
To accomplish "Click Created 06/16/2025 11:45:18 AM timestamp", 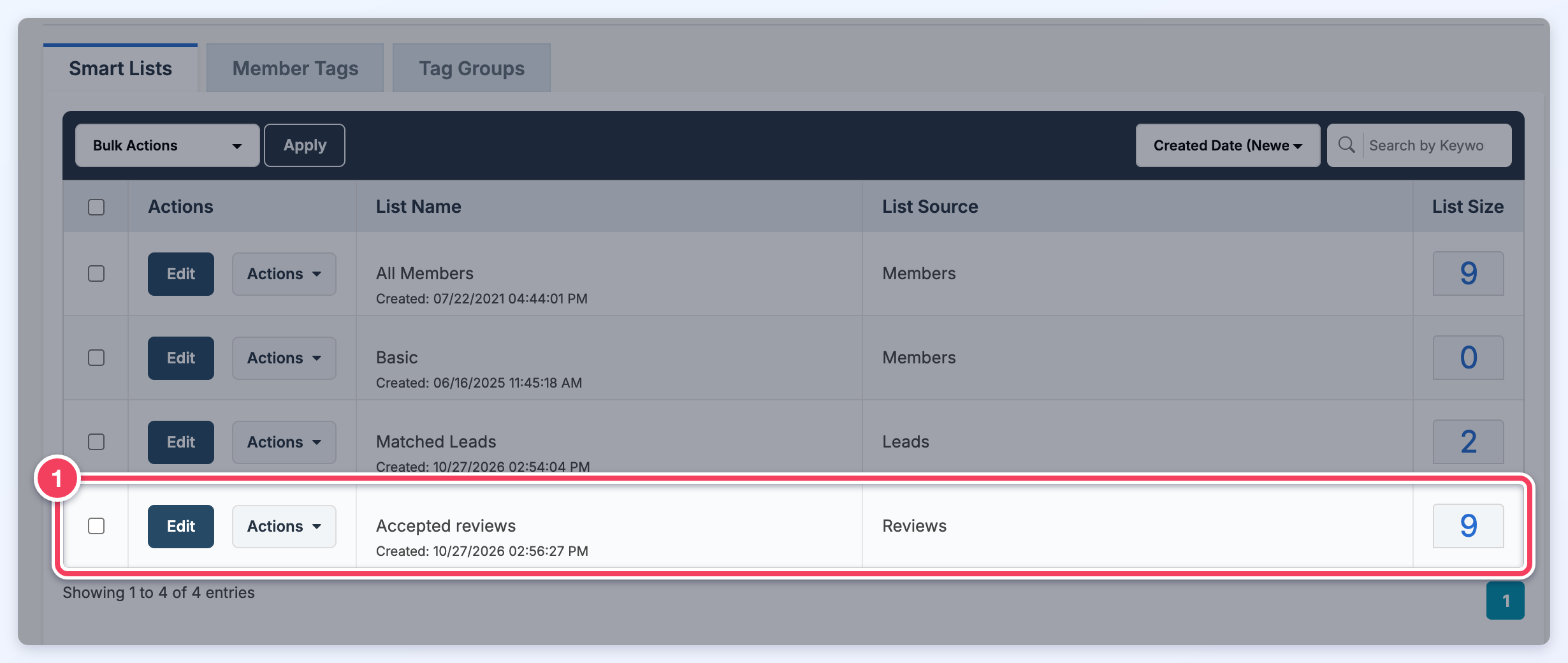I will coord(479,382).
